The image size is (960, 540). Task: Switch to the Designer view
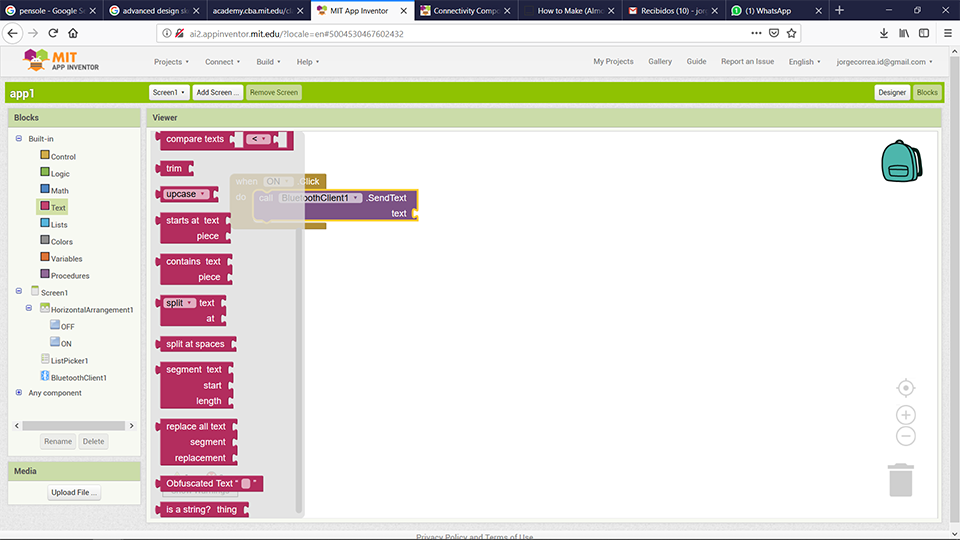(891, 92)
